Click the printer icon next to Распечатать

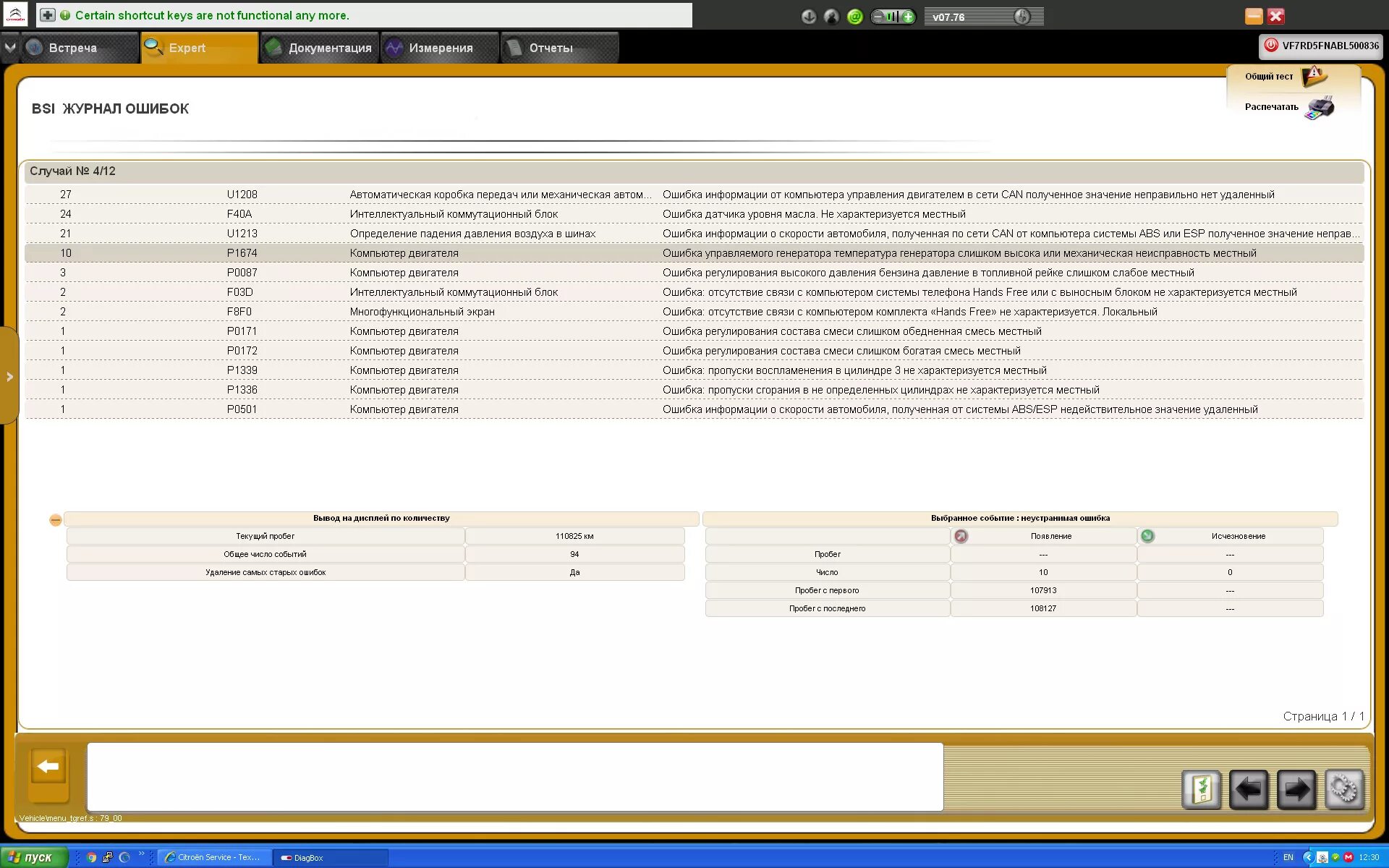tap(1320, 107)
